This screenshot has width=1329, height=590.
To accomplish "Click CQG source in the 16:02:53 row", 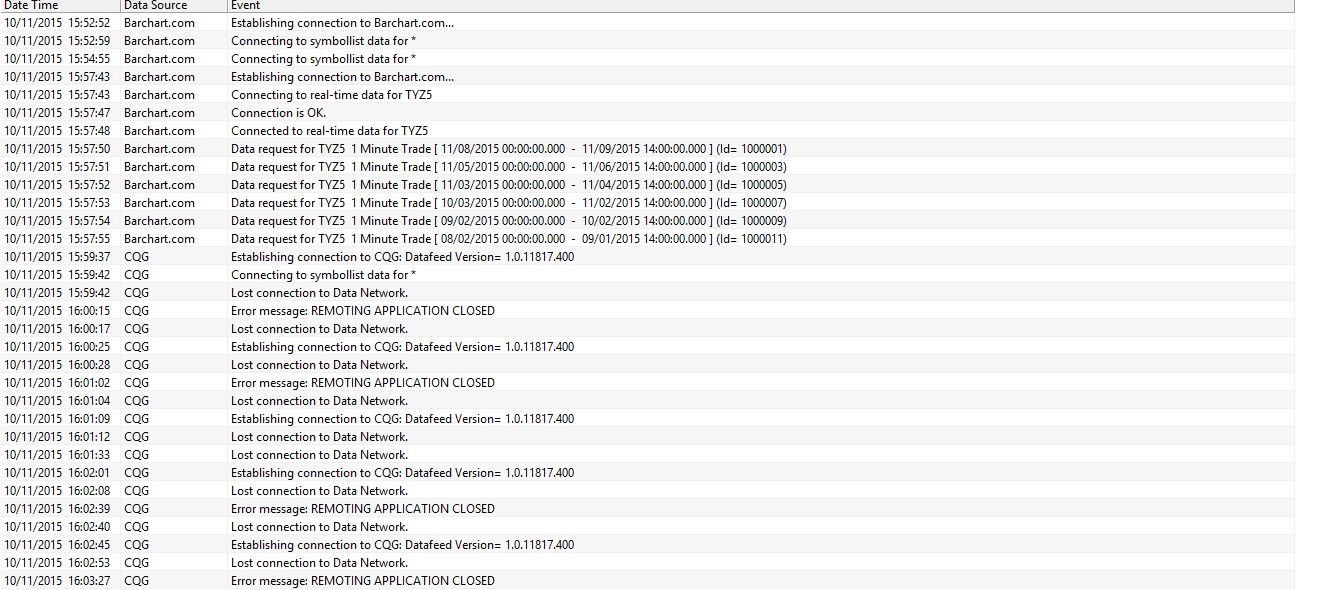I will click(x=137, y=563).
